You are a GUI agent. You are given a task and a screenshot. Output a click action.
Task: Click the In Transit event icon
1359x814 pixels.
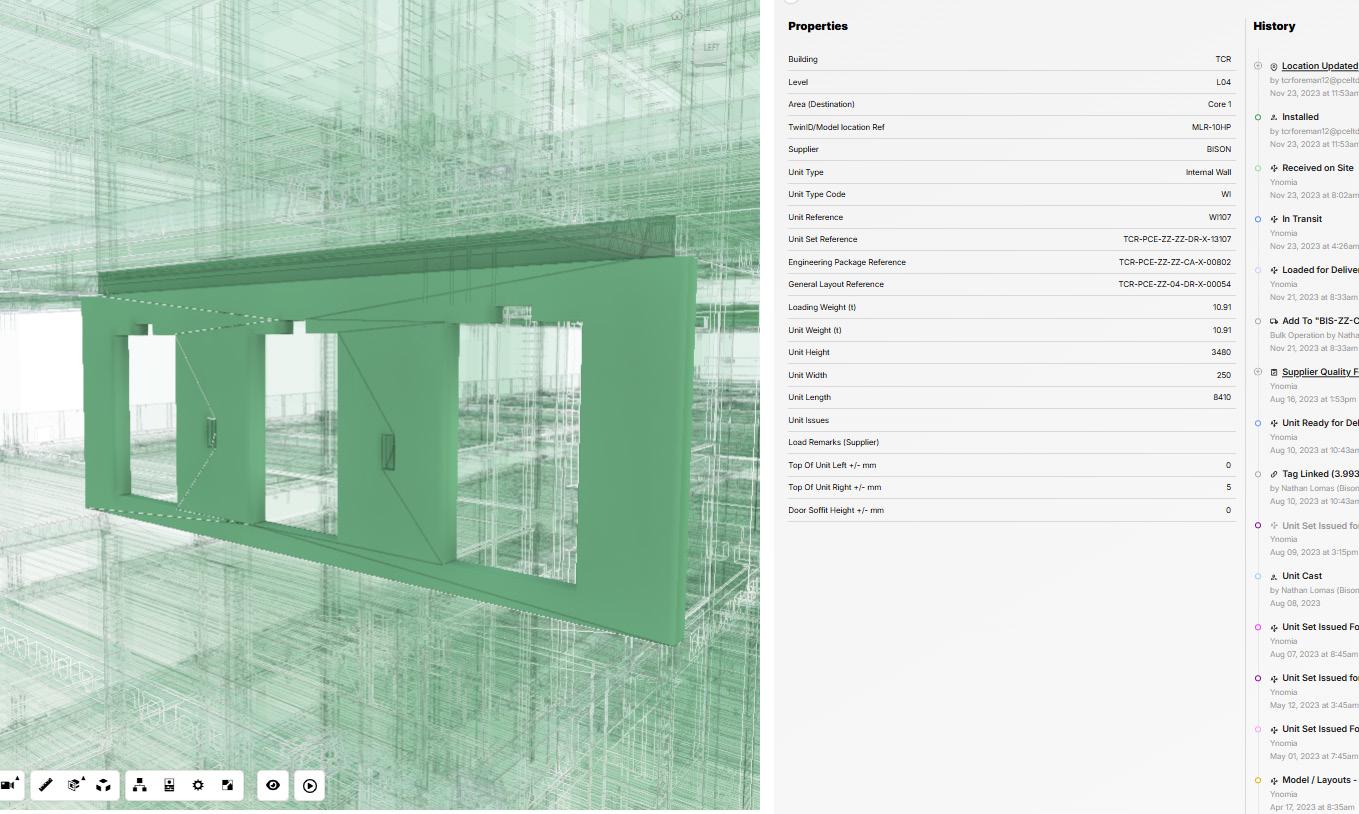pos(1274,219)
